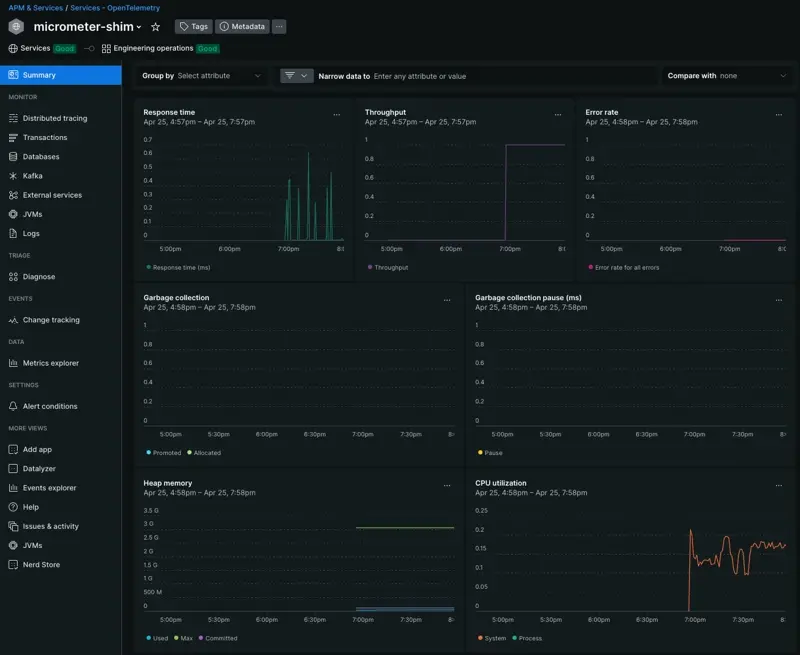Click the Help question mark icon
Image resolution: width=800 pixels, height=655 pixels.
[x=13, y=507]
